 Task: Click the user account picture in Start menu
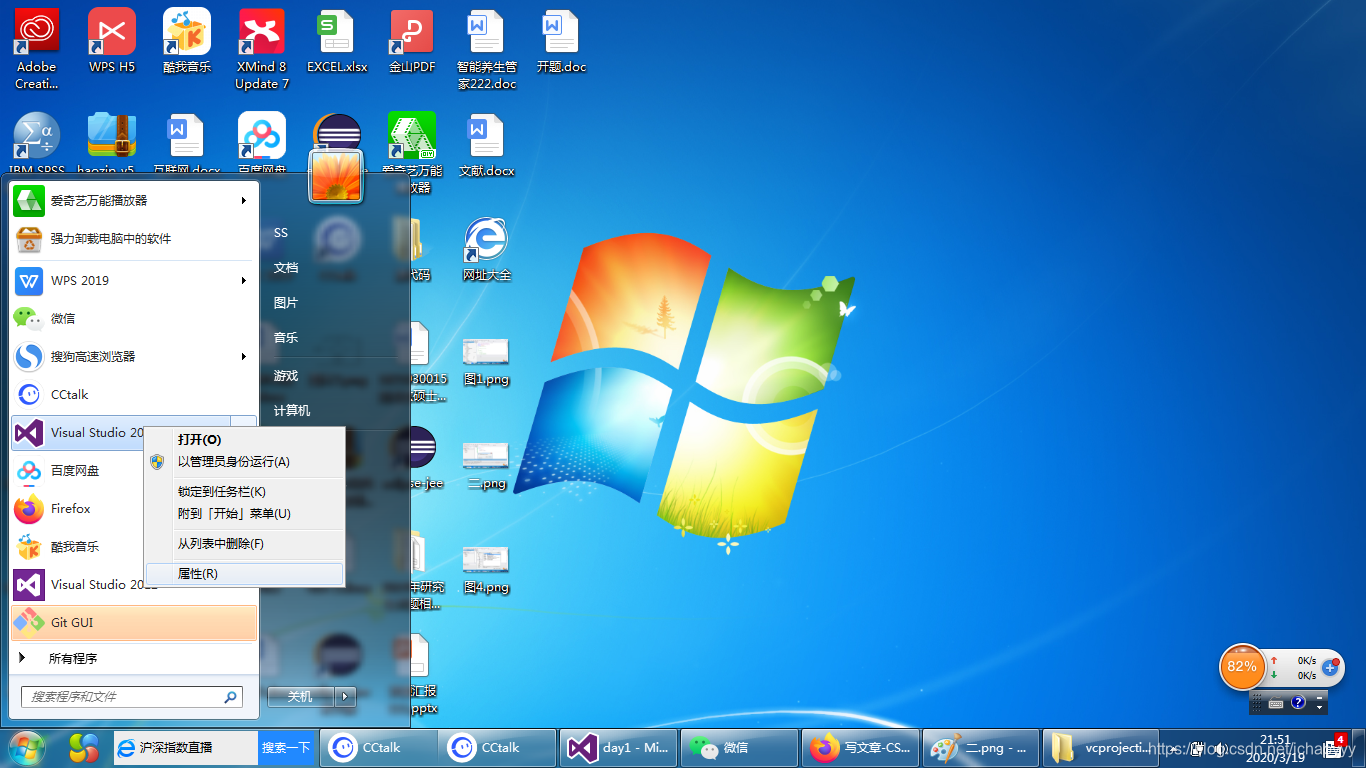(335, 175)
